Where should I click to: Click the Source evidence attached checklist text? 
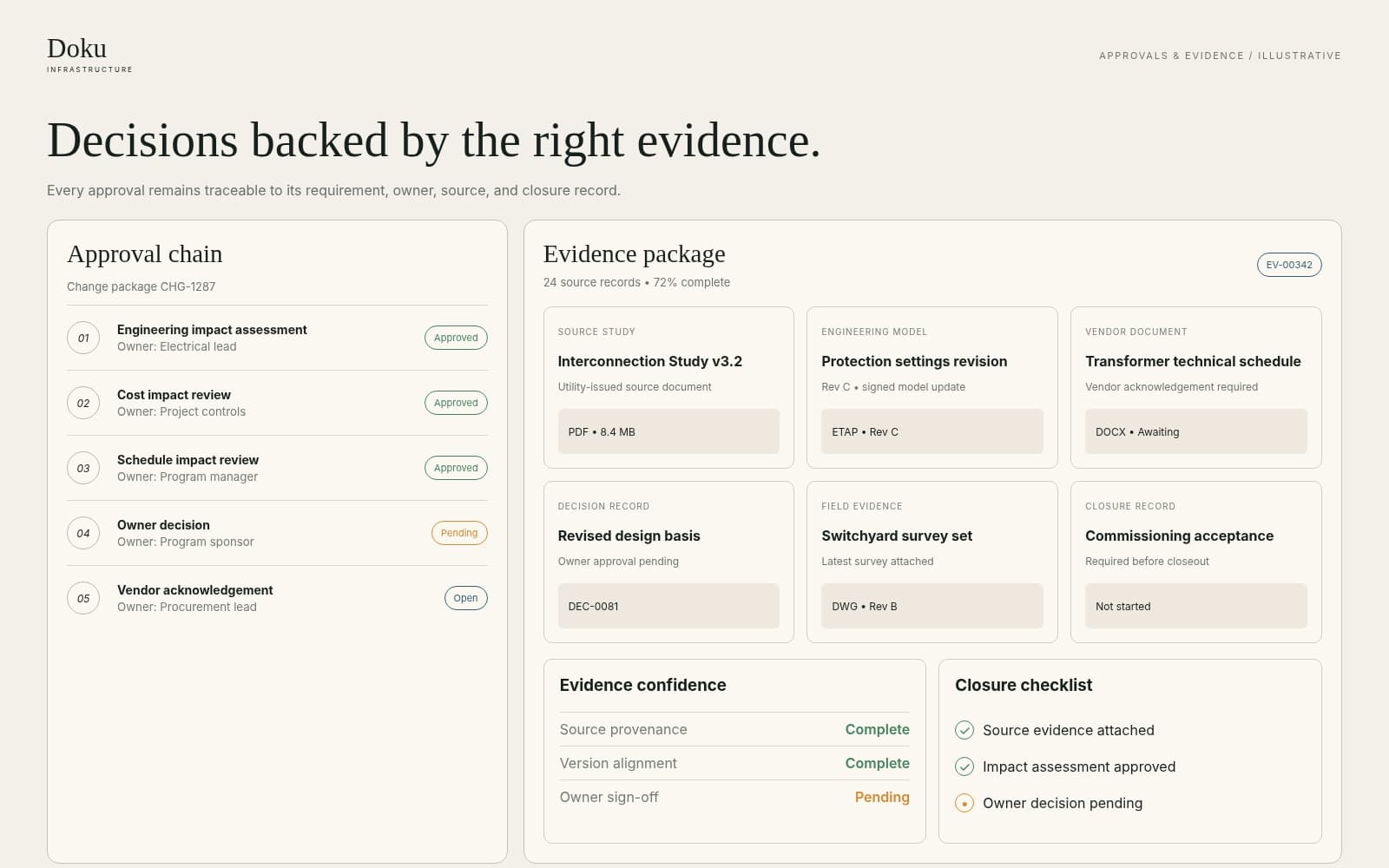[x=1069, y=730]
